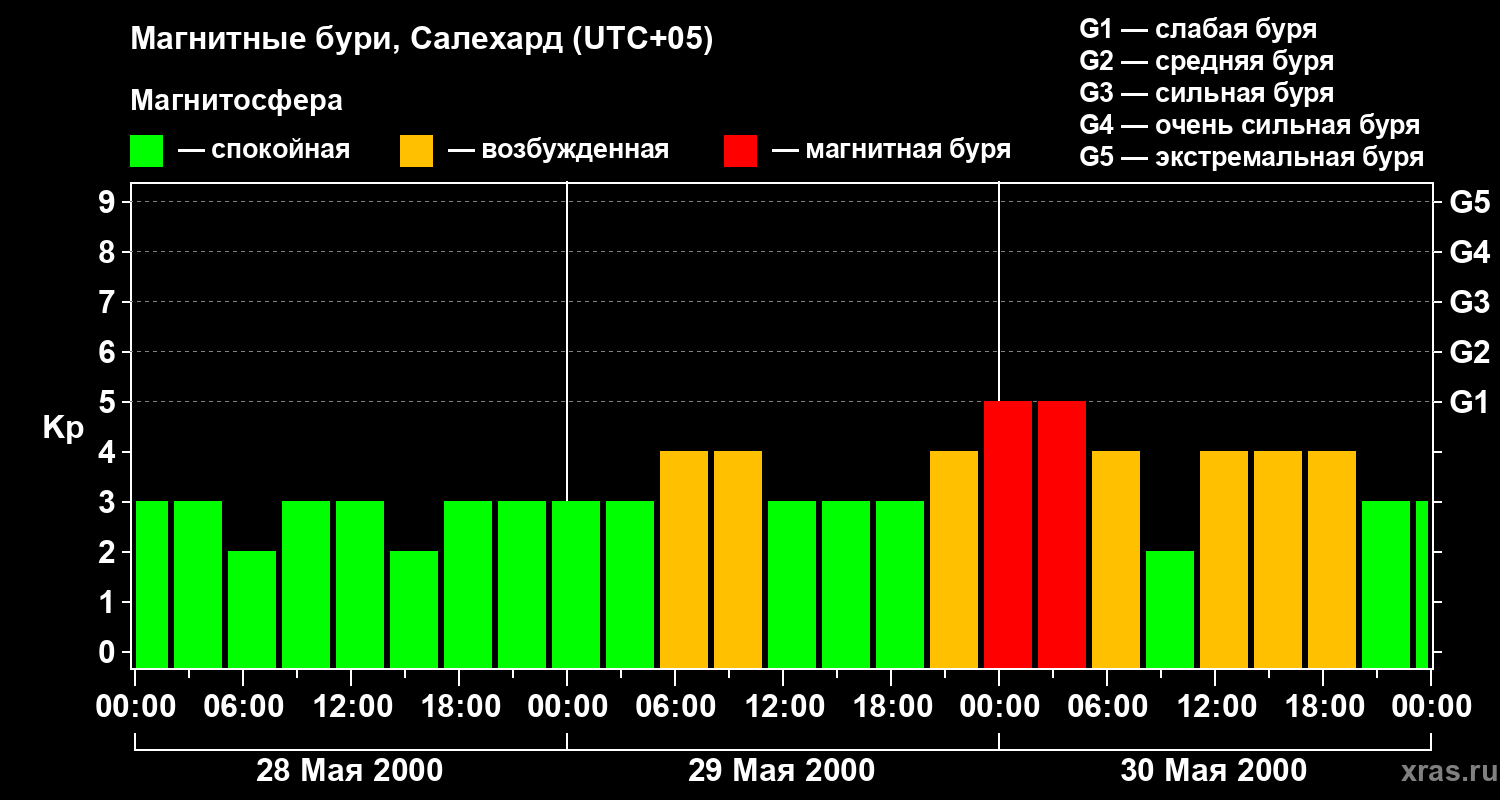1500x800 pixels.
Task: Click the red 'магнитная буря' legend swatch
Action: coord(740,151)
